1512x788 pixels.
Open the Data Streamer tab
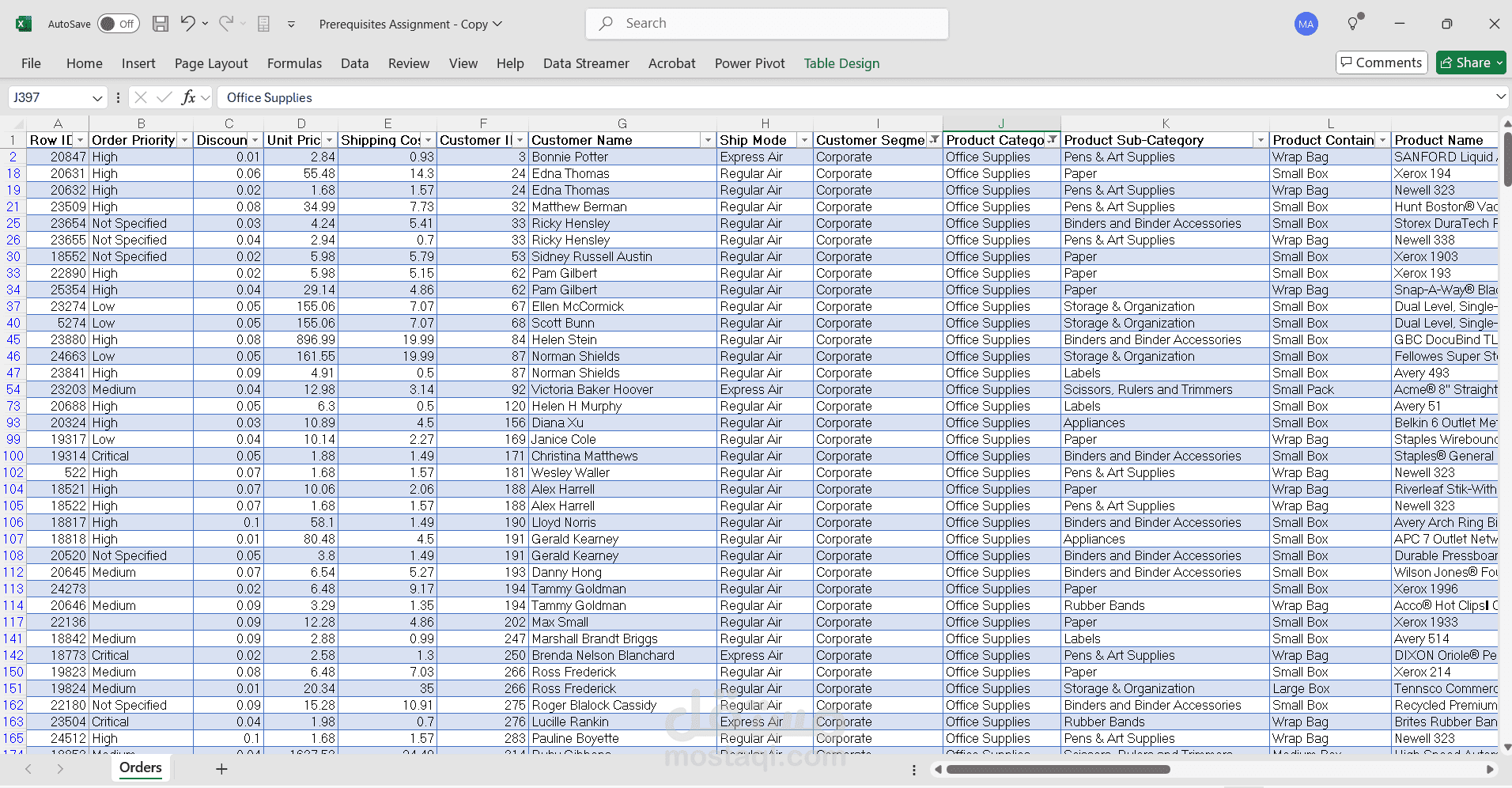point(586,63)
